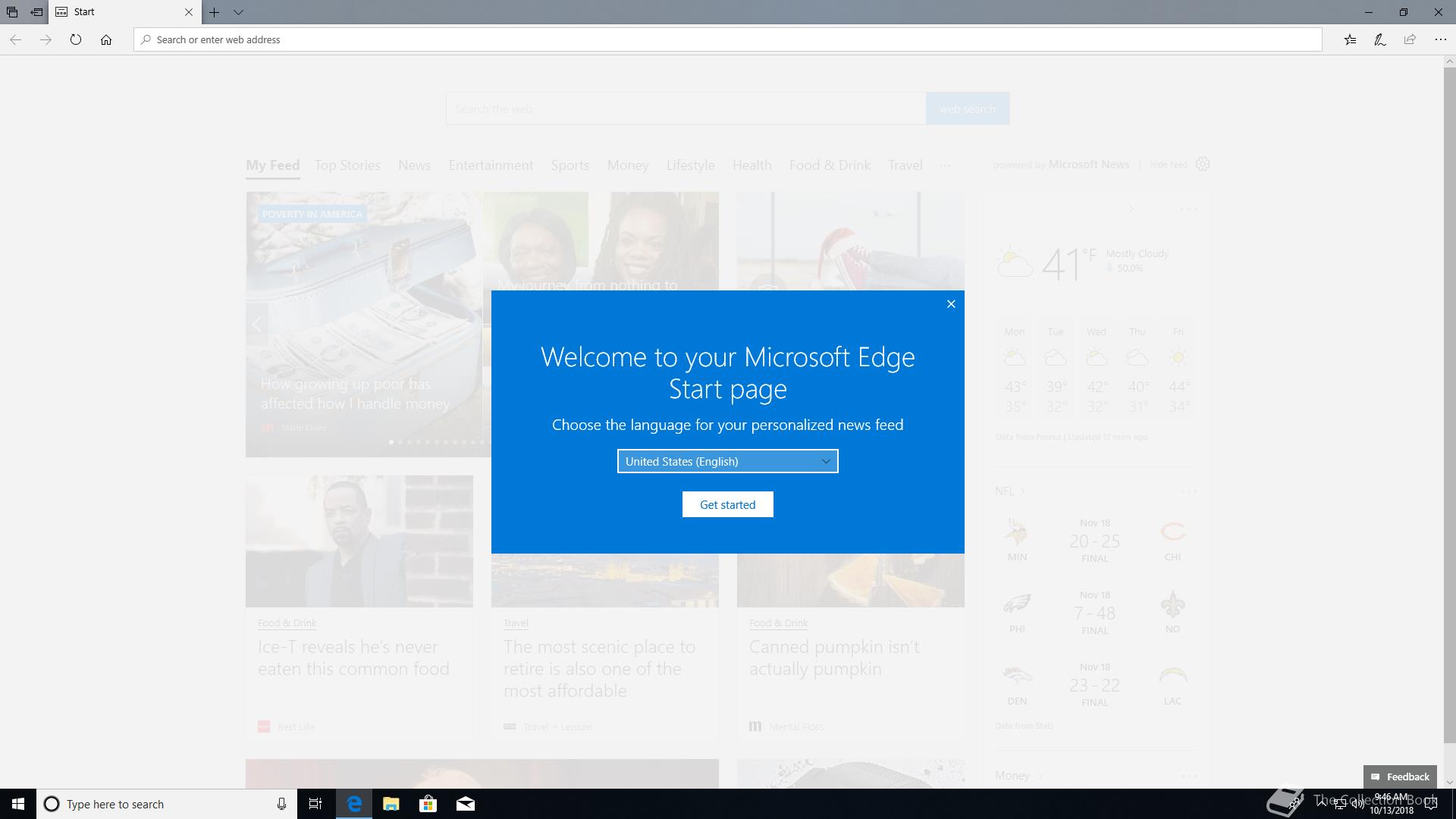Image resolution: width=1456 pixels, height=819 pixels.
Task: Expand more feed categories ellipsis
Action: pyautogui.click(x=945, y=165)
